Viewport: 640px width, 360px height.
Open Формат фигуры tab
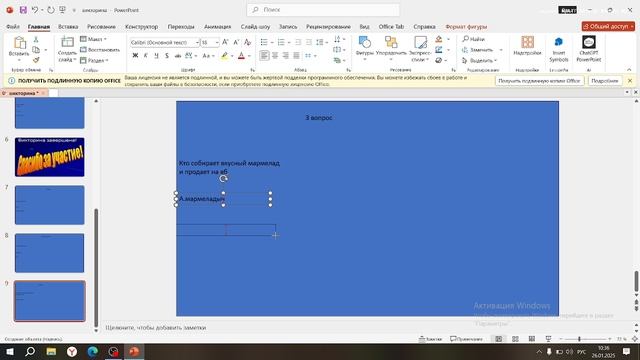click(466, 27)
